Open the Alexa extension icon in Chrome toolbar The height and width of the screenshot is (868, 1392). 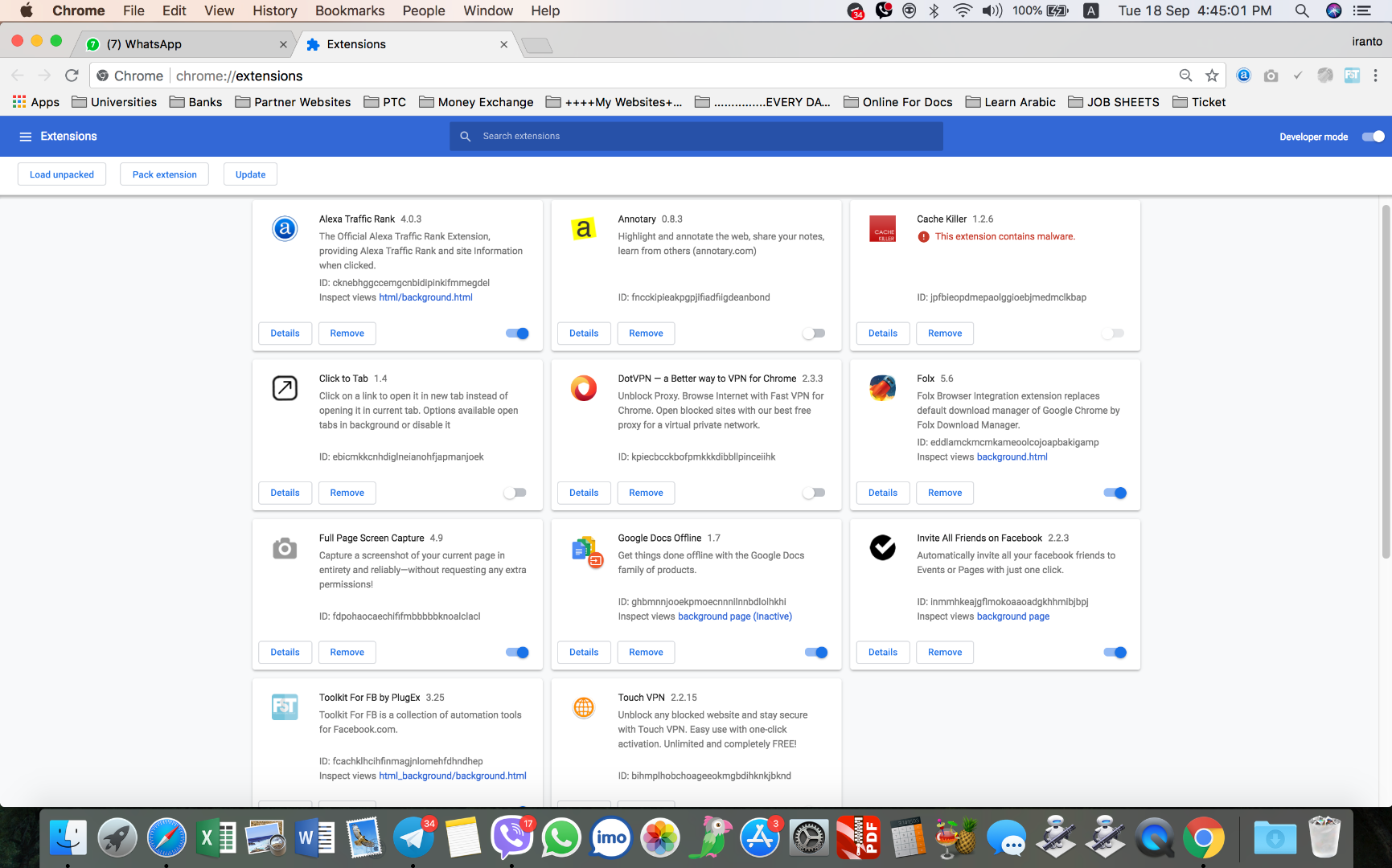click(1243, 76)
